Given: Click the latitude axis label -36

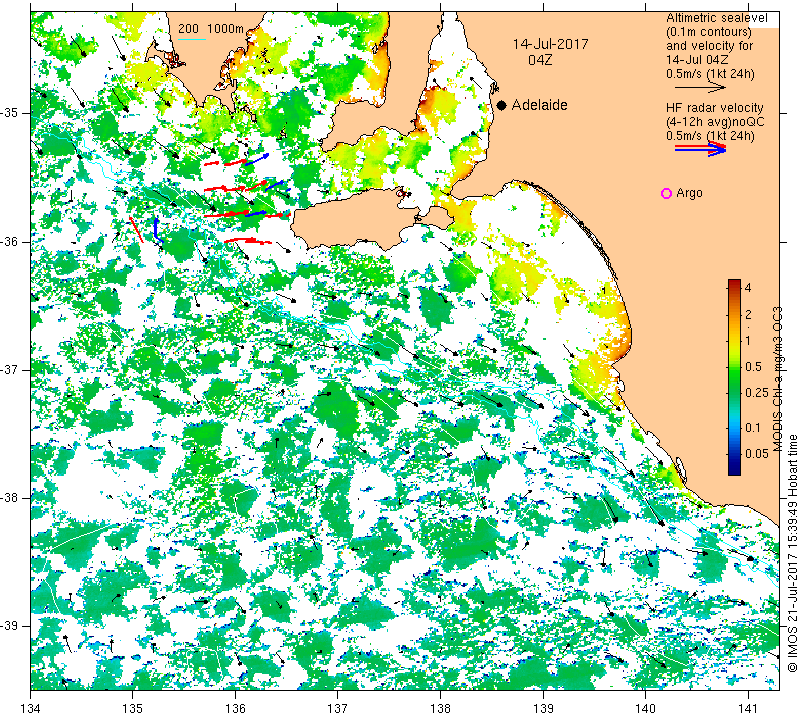Looking at the screenshot, I should 11,241.
